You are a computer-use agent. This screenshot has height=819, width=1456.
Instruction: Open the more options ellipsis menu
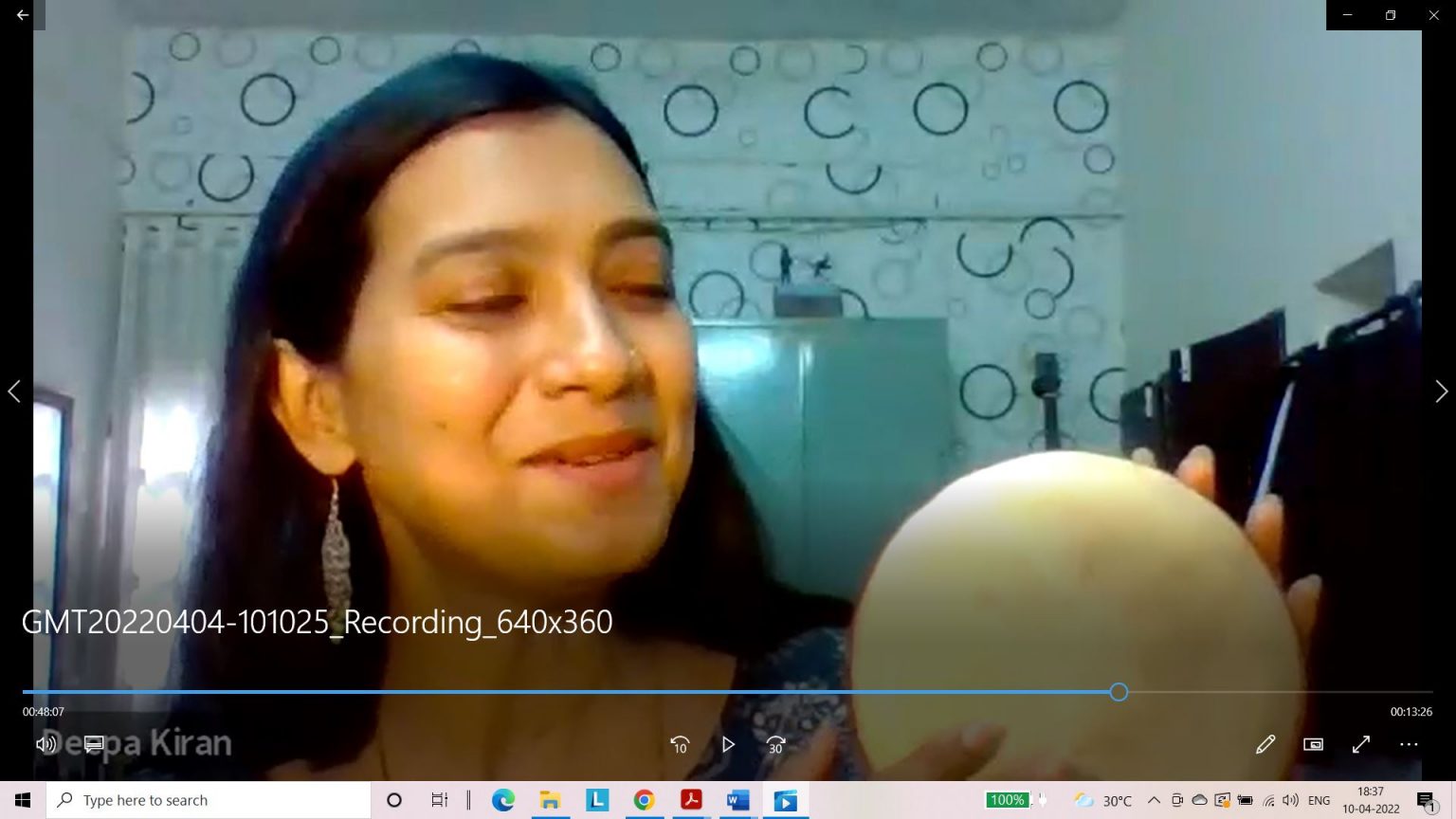(1410, 744)
